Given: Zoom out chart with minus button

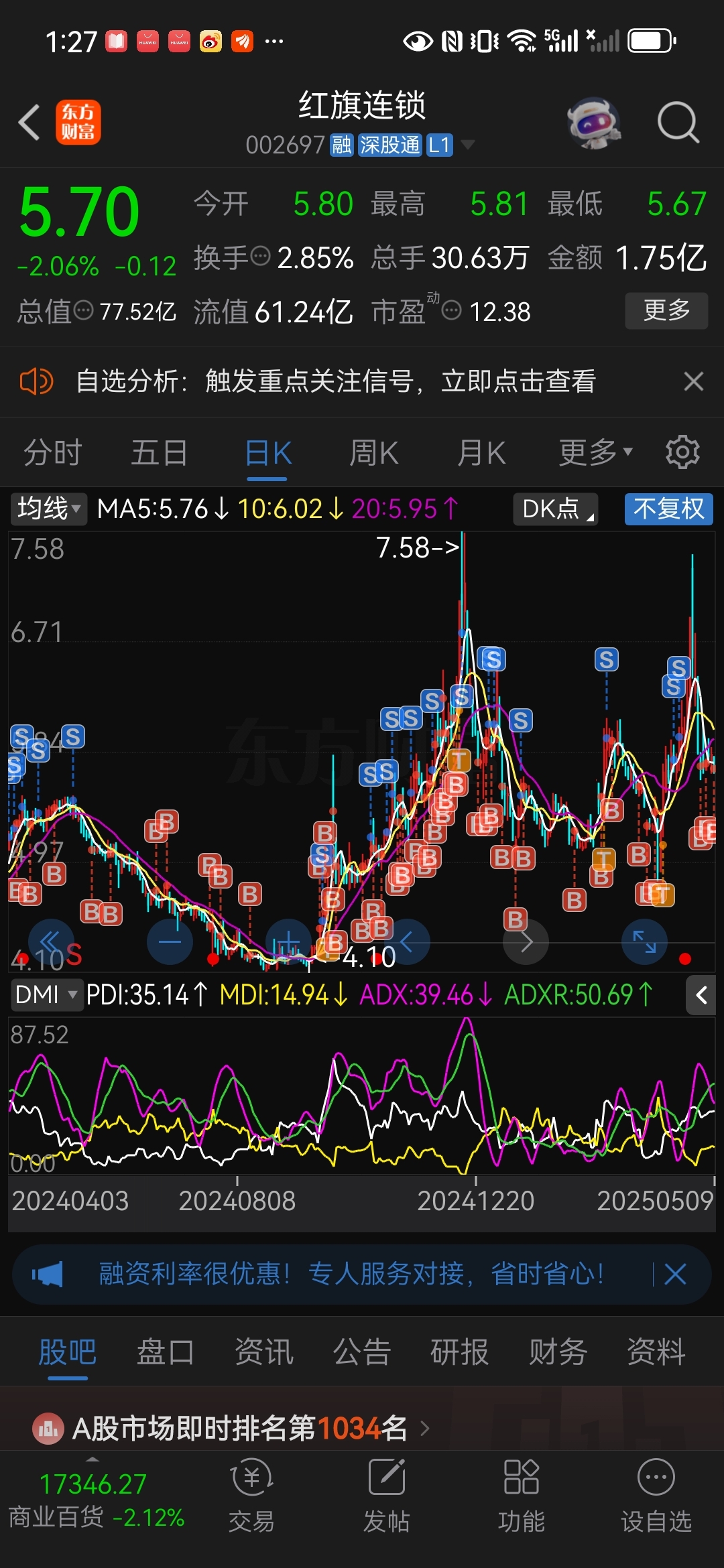Looking at the screenshot, I should click(x=170, y=941).
